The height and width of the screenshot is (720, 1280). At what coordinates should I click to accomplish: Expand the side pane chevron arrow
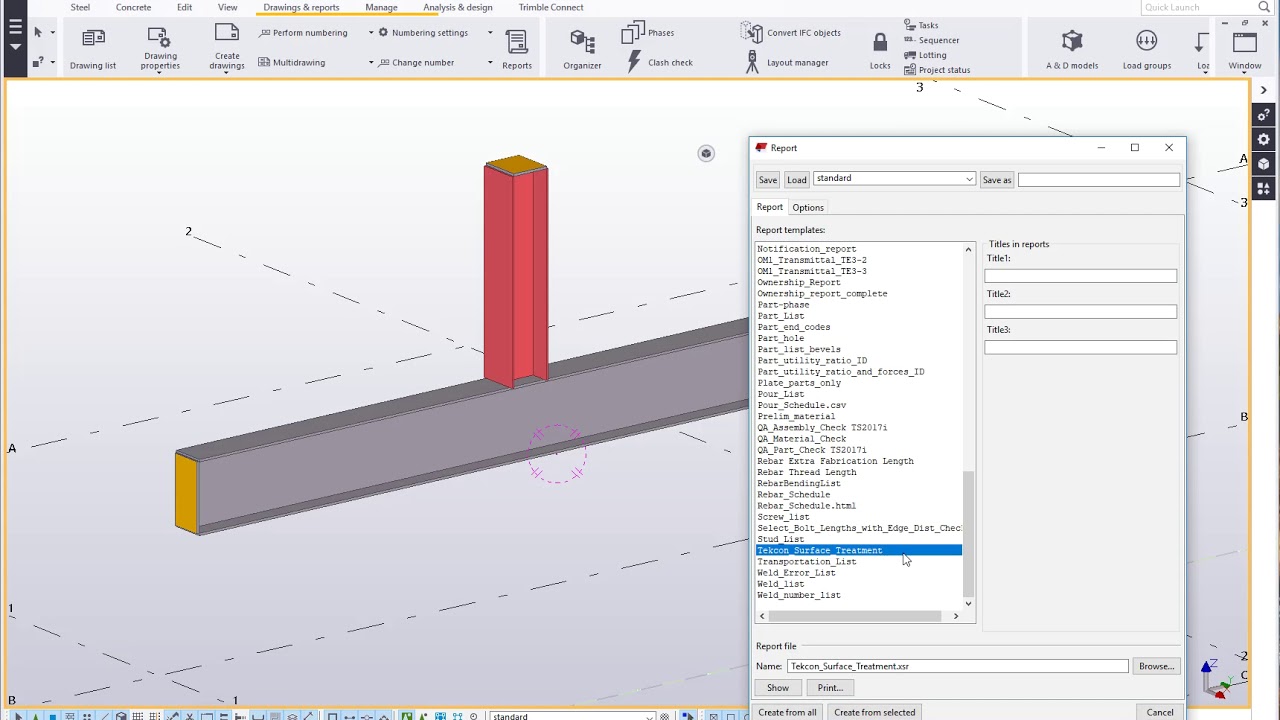pyautogui.click(x=1264, y=90)
